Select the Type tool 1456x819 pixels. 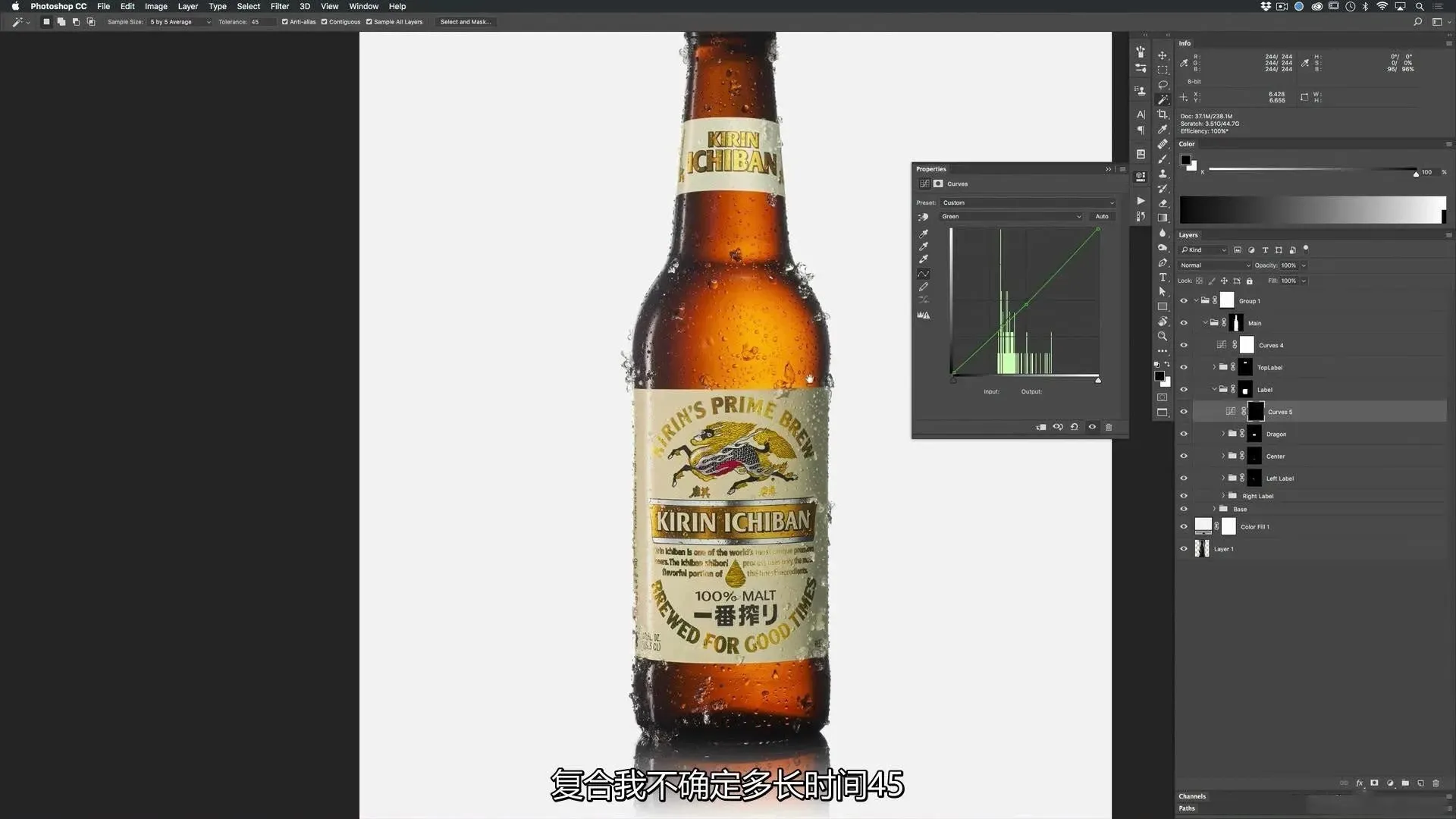[x=1162, y=278]
